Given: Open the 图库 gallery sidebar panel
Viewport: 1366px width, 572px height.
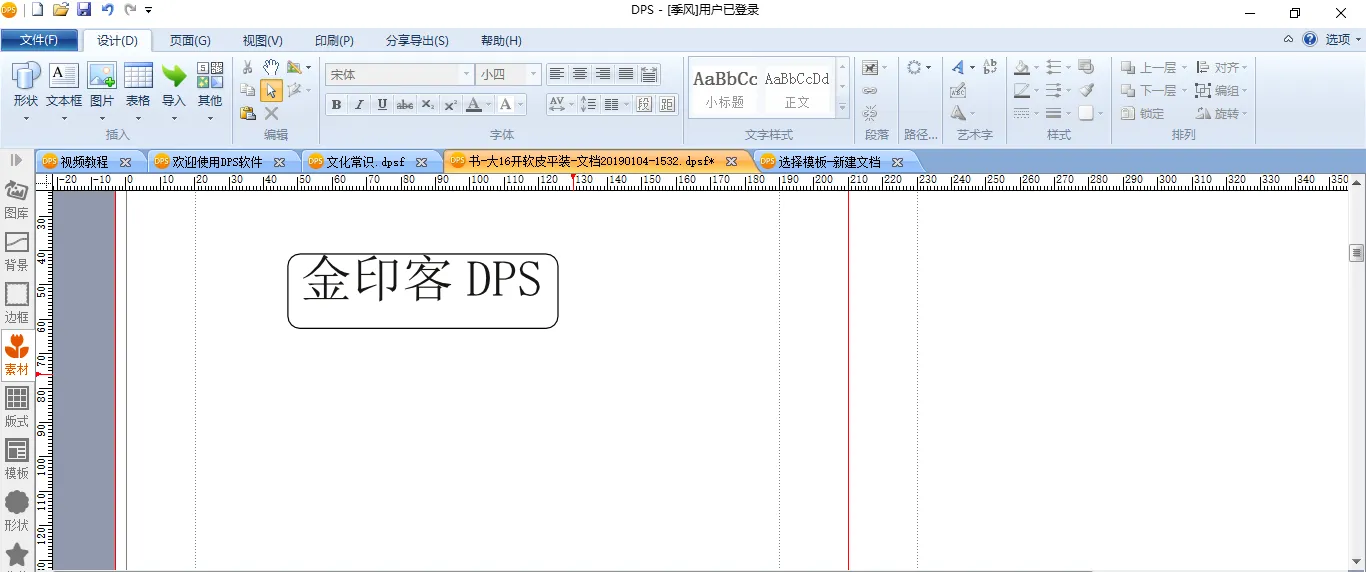Looking at the screenshot, I should point(17,199).
